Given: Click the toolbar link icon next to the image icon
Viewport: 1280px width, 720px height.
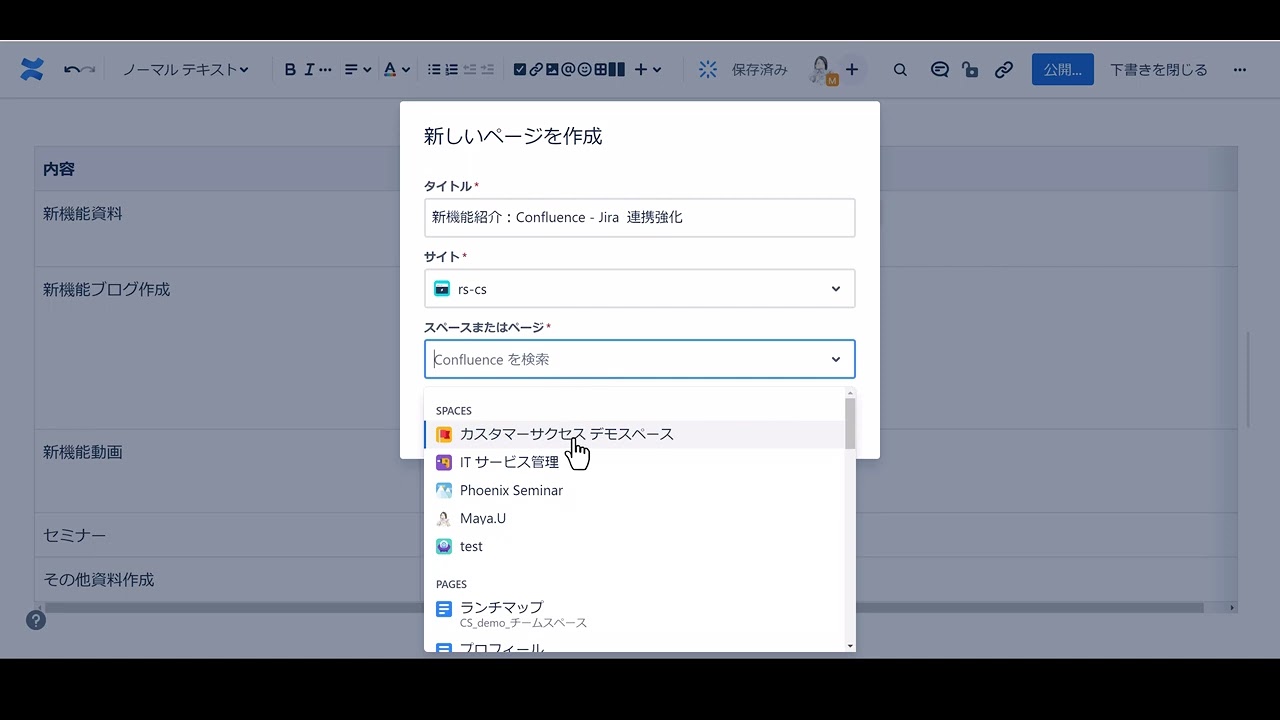Looking at the screenshot, I should click(x=536, y=70).
